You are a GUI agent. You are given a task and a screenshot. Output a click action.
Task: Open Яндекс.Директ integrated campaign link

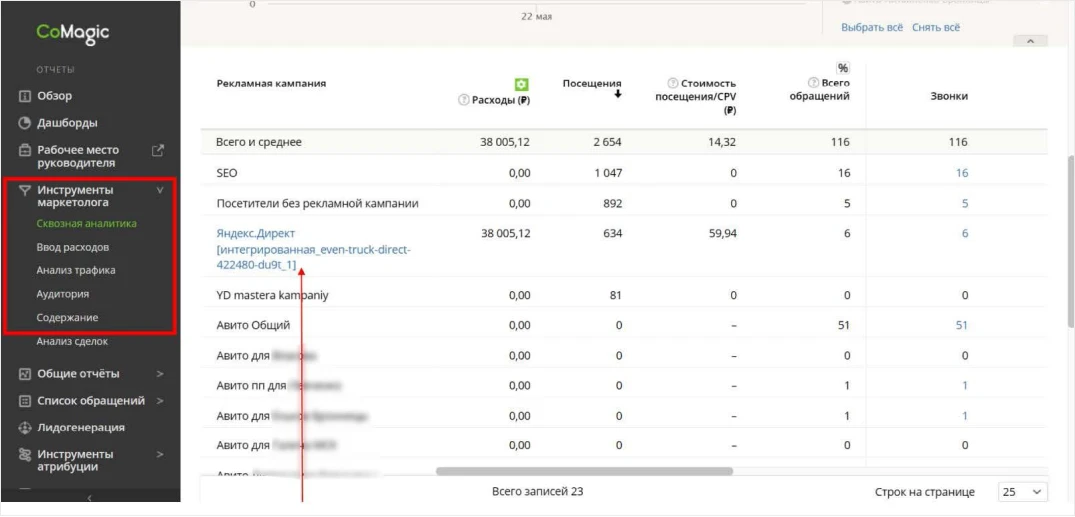coord(313,250)
